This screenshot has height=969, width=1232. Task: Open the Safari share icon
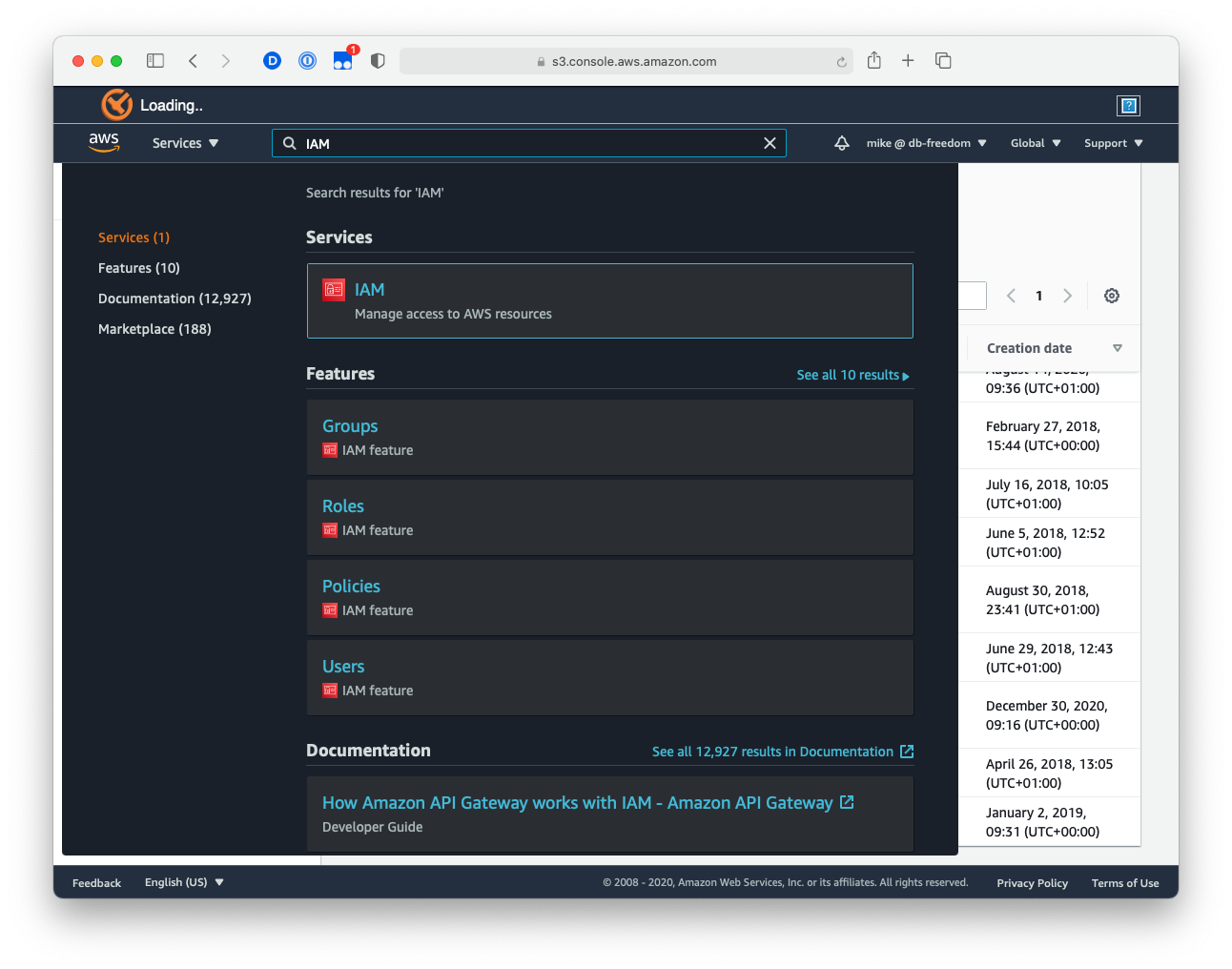pyautogui.click(x=874, y=60)
